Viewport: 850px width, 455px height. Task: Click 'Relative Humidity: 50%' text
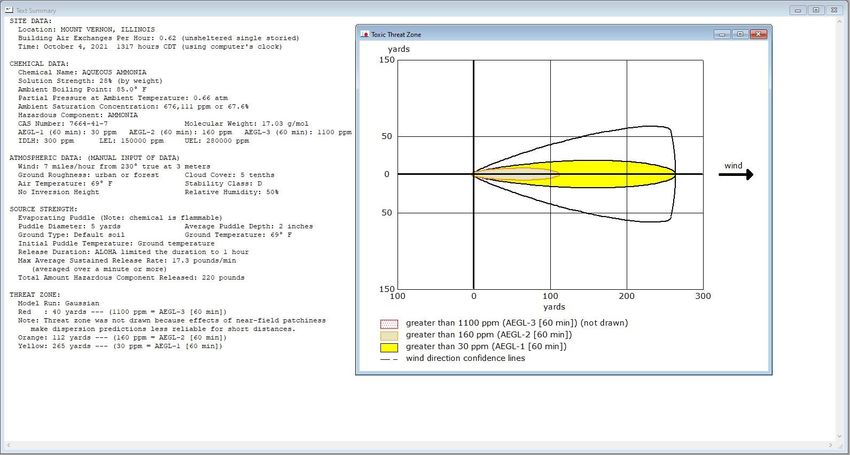click(x=231, y=192)
